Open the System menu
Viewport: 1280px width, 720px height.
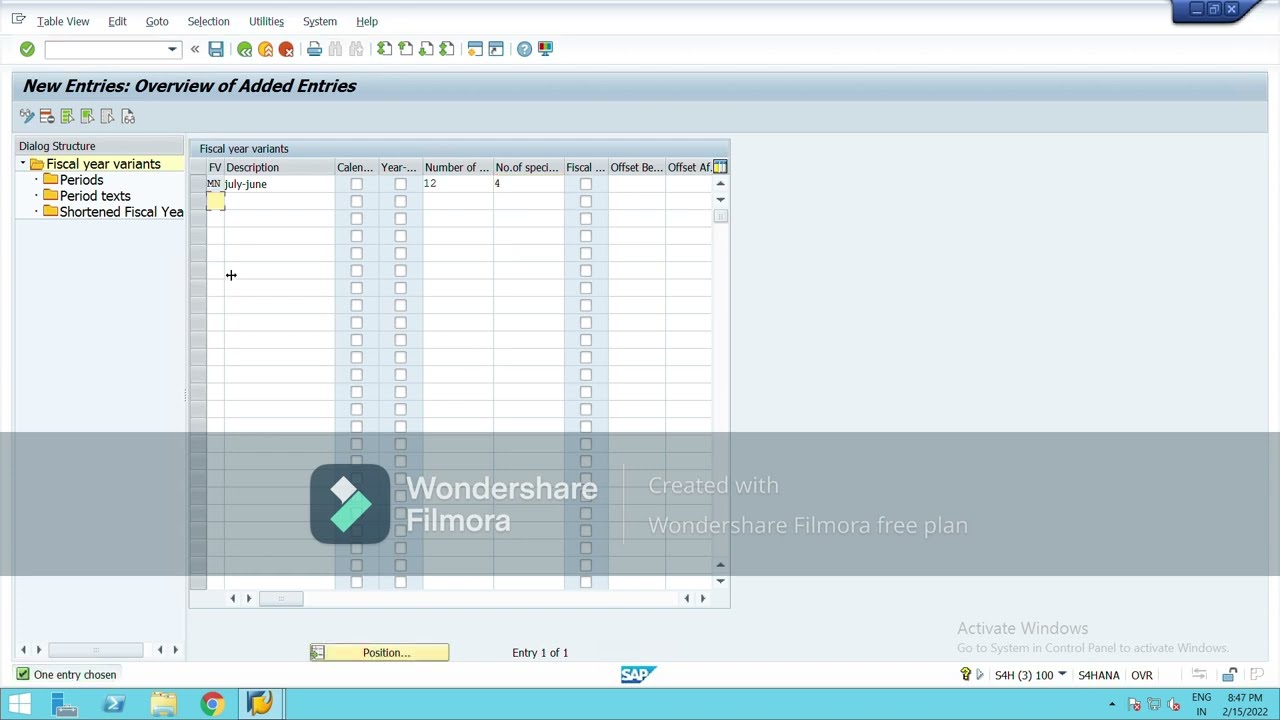coord(320,21)
